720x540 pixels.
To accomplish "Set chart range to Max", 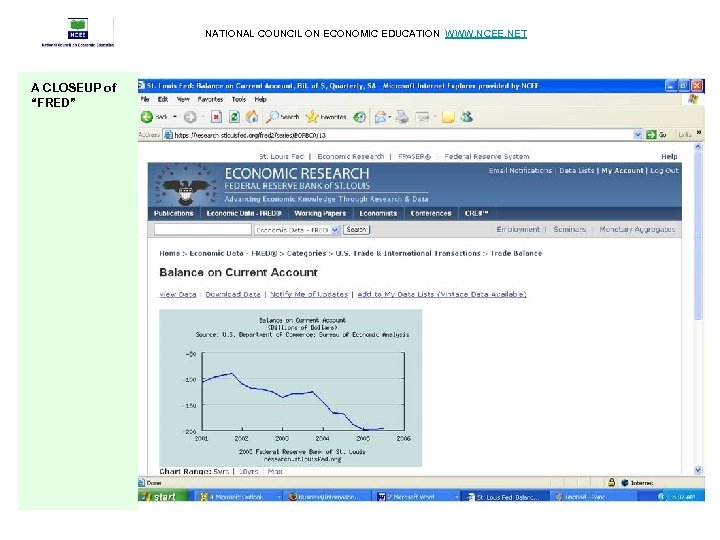I will click(x=275, y=472).
